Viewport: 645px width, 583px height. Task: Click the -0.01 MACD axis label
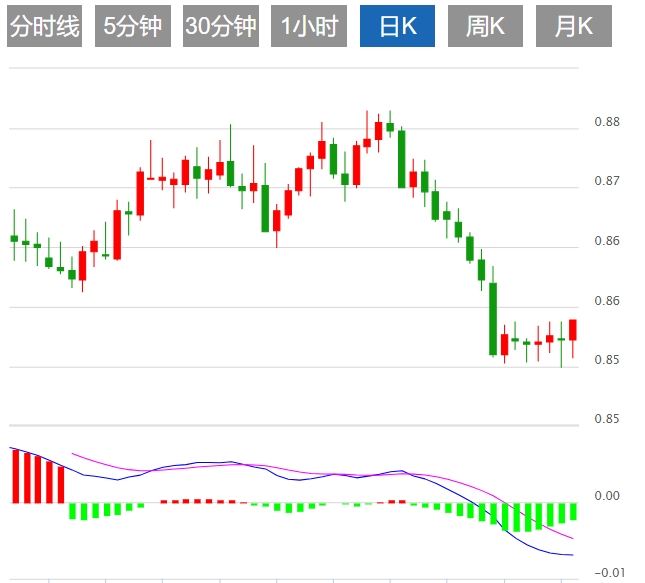(610, 572)
